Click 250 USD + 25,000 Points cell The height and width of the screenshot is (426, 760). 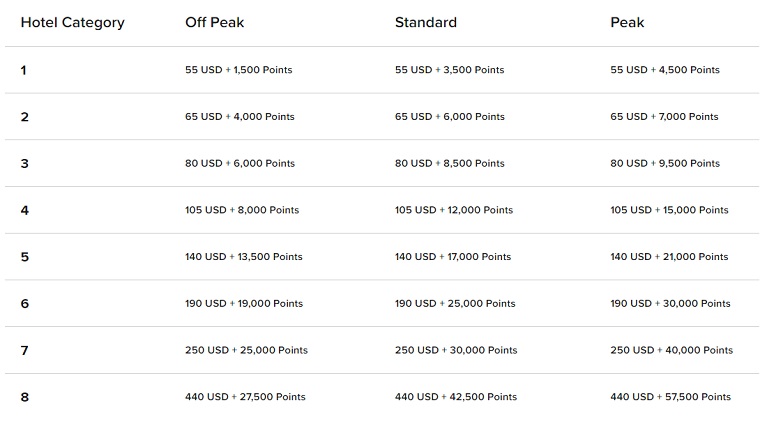tap(246, 350)
